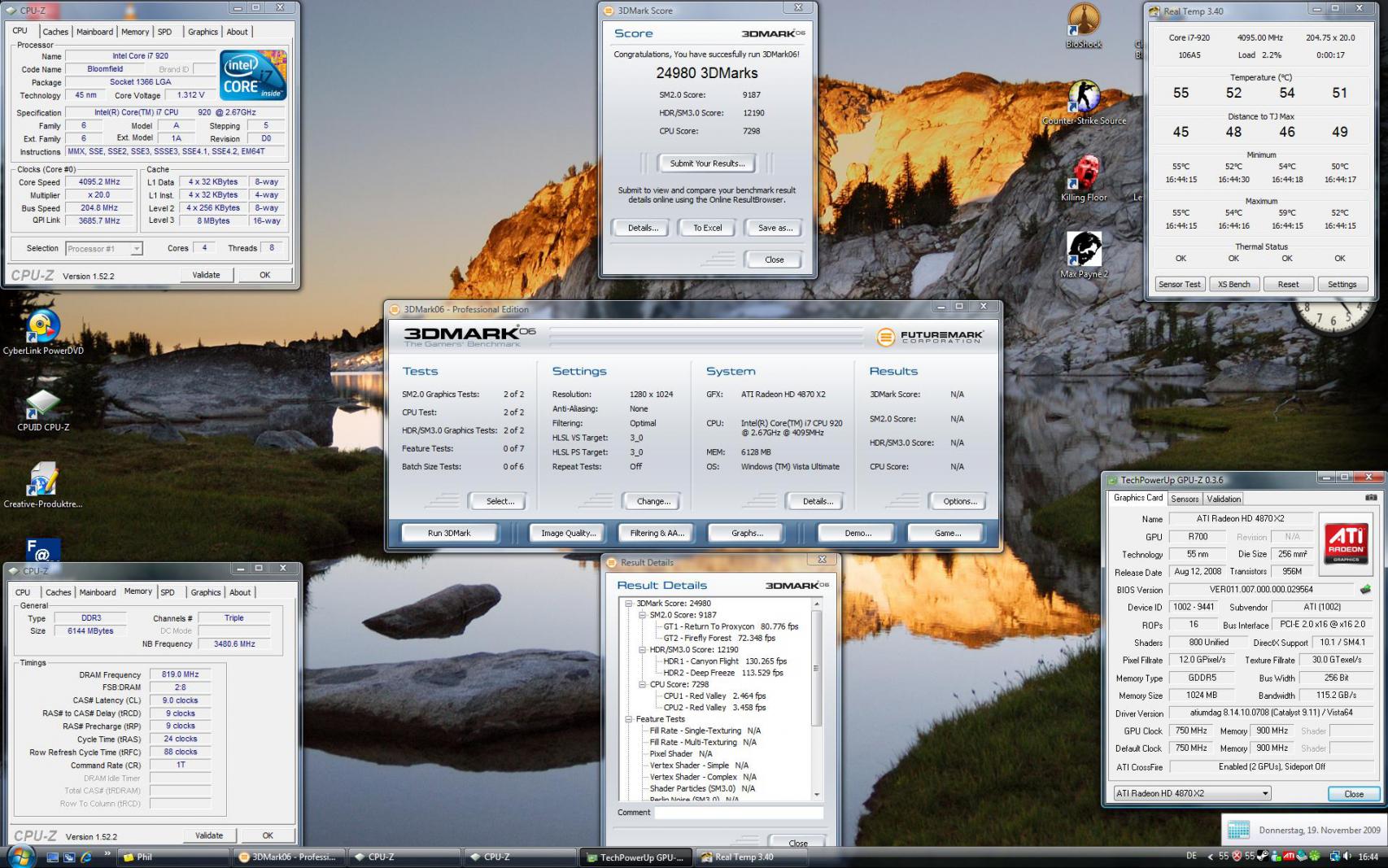Image resolution: width=1388 pixels, height=868 pixels.
Task: Click the GPU-Z screenshot camera icon
Action: pyautogui.click(x=1371, y=497)
